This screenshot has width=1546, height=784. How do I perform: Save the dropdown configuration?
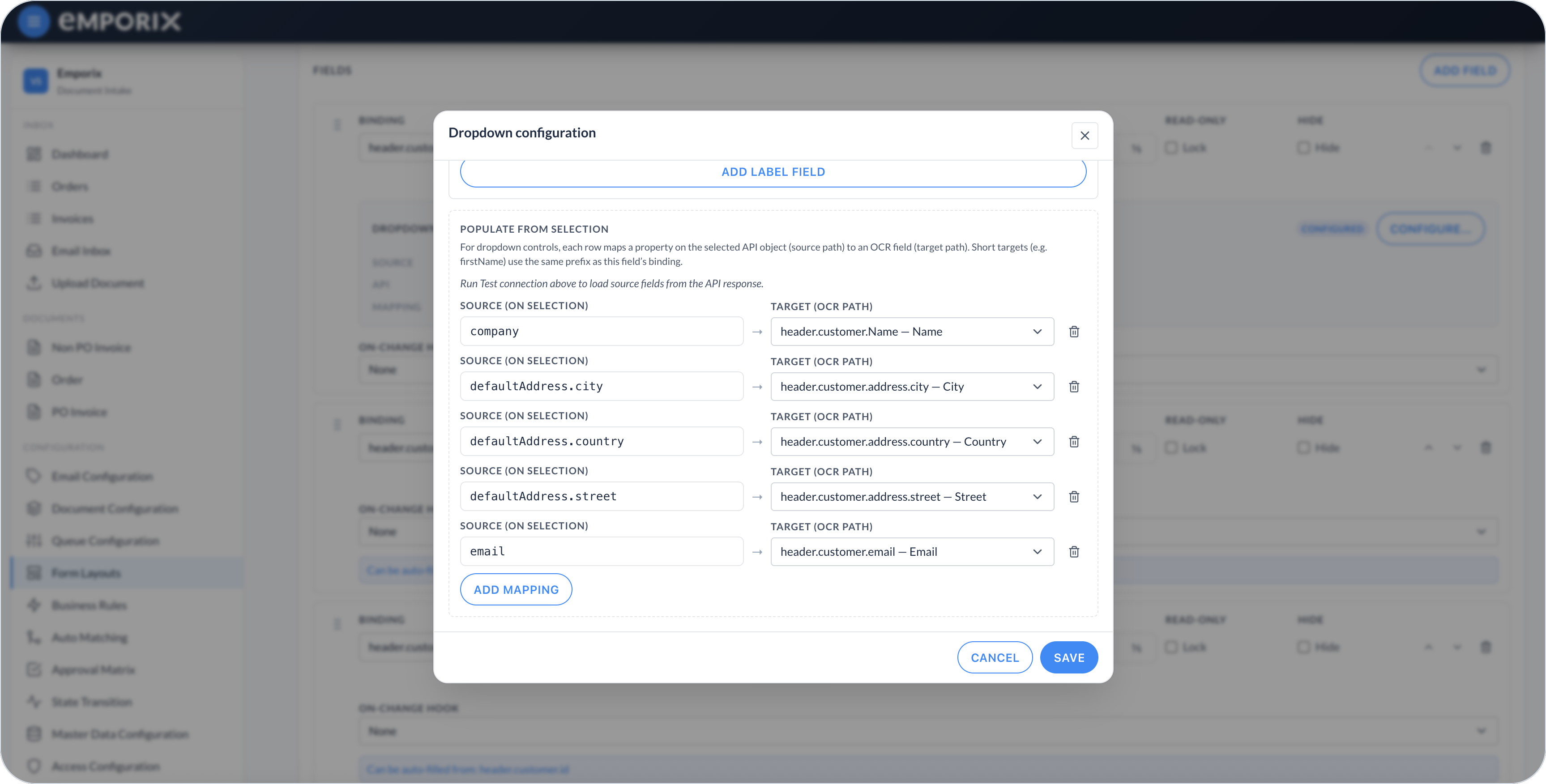1069,657
